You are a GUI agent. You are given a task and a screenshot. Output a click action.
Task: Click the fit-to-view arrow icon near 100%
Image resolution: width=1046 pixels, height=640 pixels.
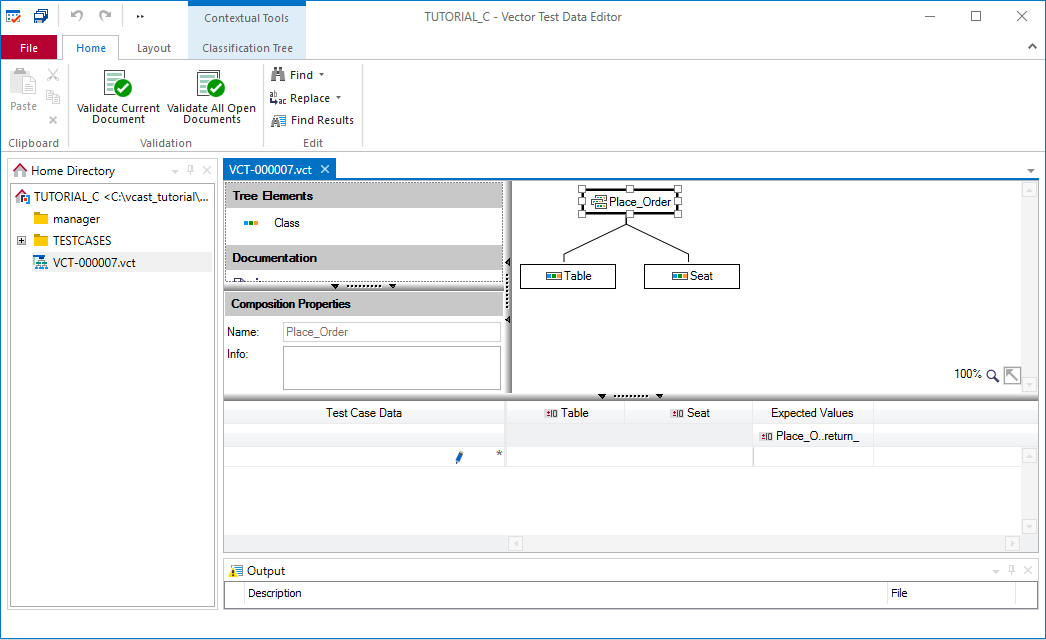[1012, 374]
